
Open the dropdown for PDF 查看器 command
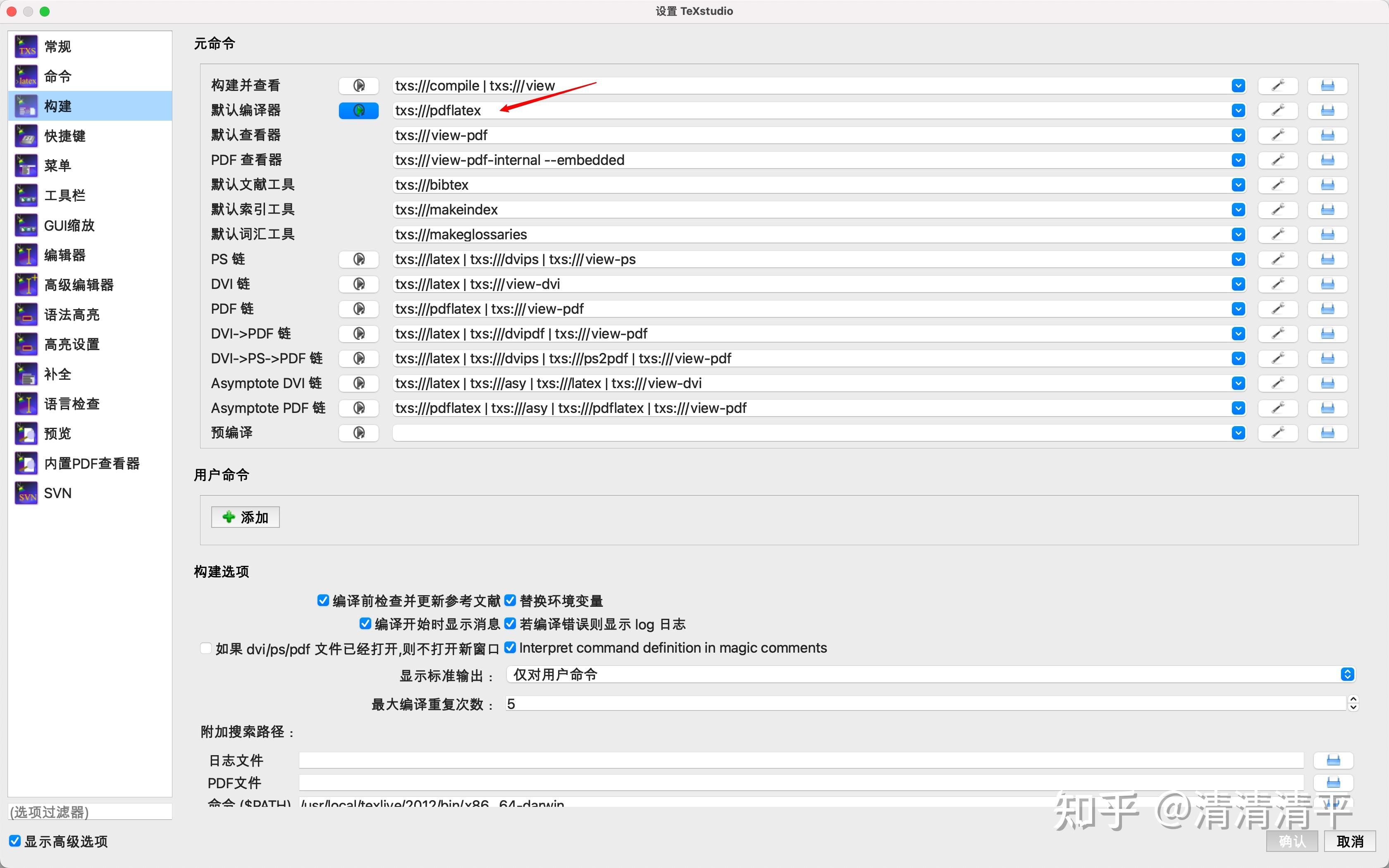(x=1238, y=160)
